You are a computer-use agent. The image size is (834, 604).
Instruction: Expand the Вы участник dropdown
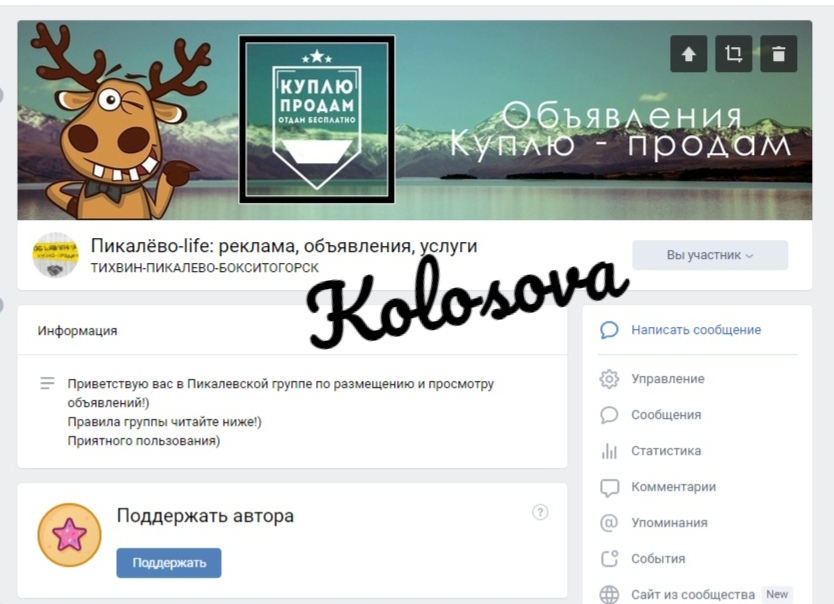710,255
